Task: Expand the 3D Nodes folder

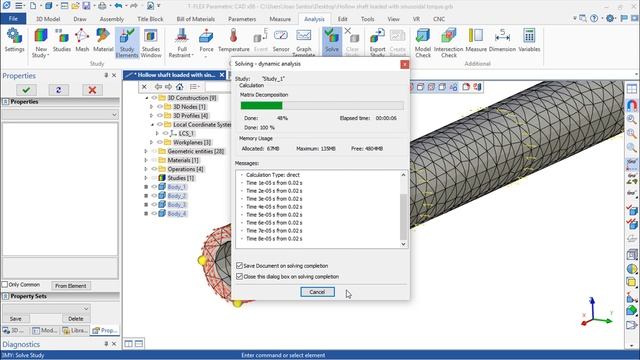Action: click(x=151, y=107)
